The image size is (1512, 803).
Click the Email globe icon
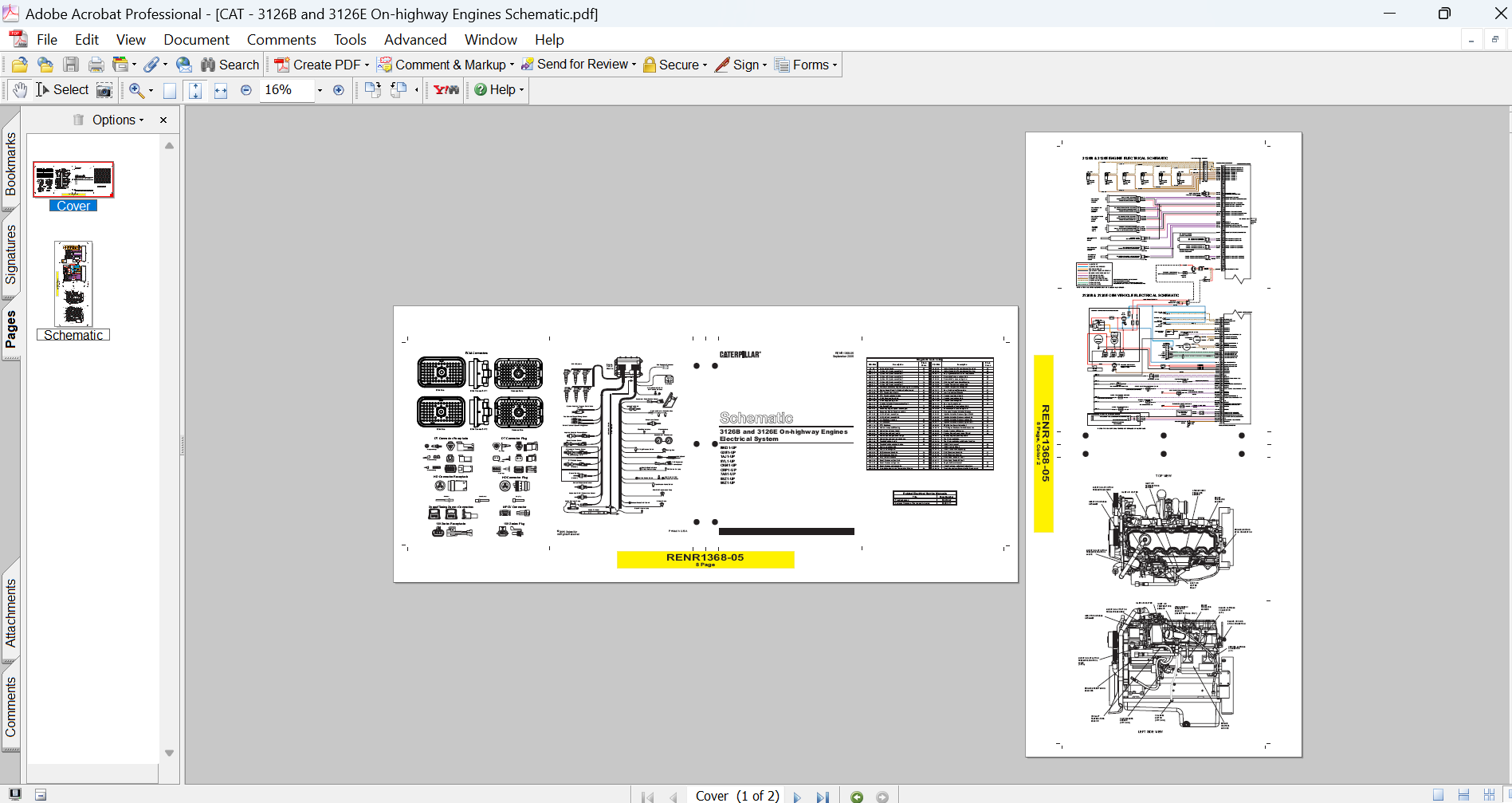[184, 65]
